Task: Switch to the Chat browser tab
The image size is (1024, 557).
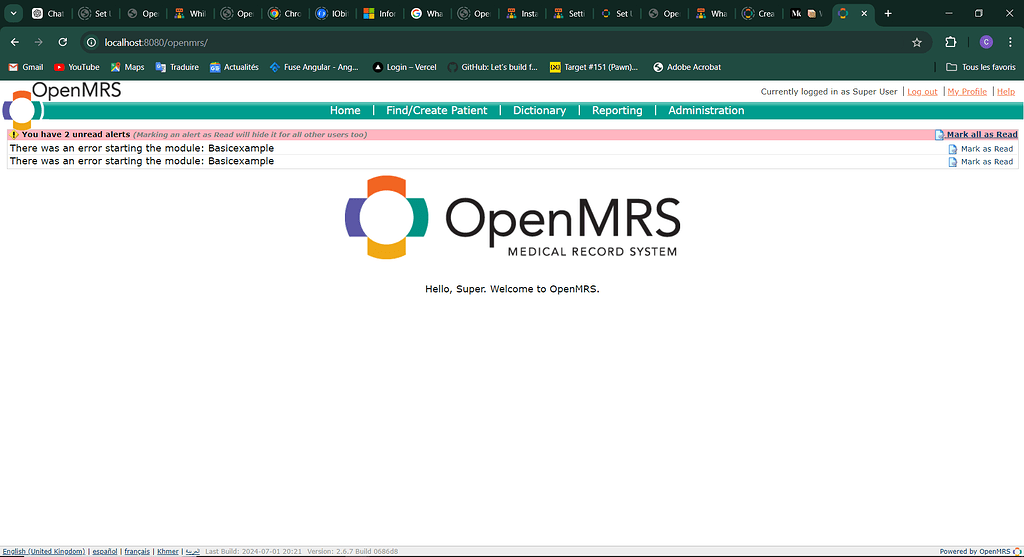Action: (48, 13)
